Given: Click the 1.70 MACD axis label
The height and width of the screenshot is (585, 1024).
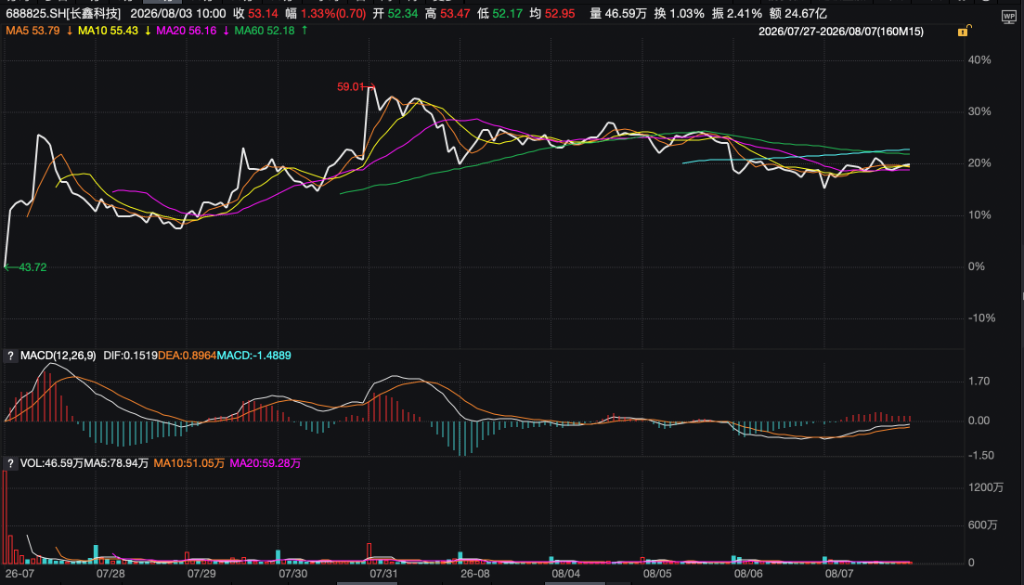Looking at the screenshot, I should point(979,382).
